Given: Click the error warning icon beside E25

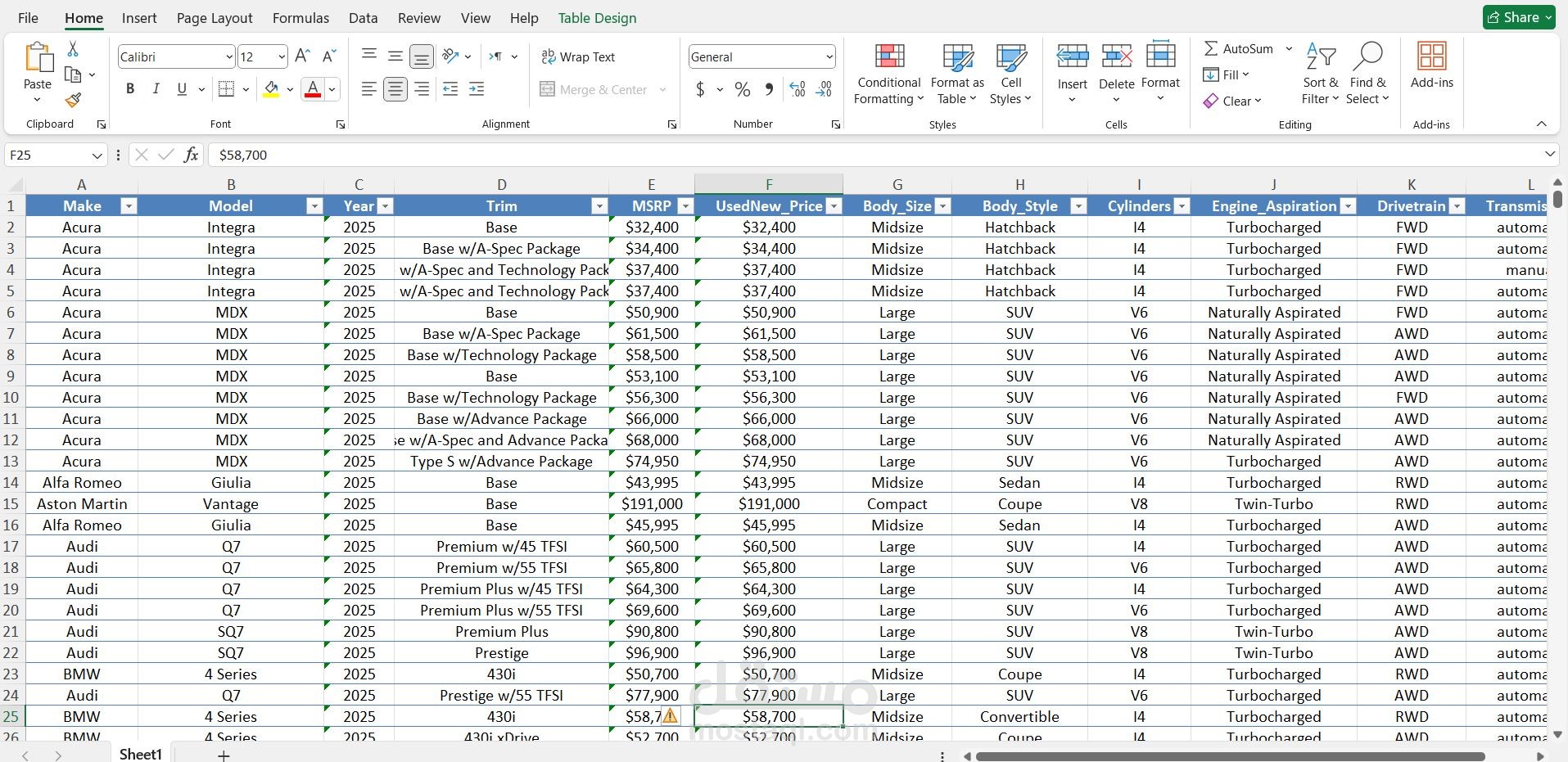Looking at the screenshot, I should pyautogui.click(x=670, y=716).
